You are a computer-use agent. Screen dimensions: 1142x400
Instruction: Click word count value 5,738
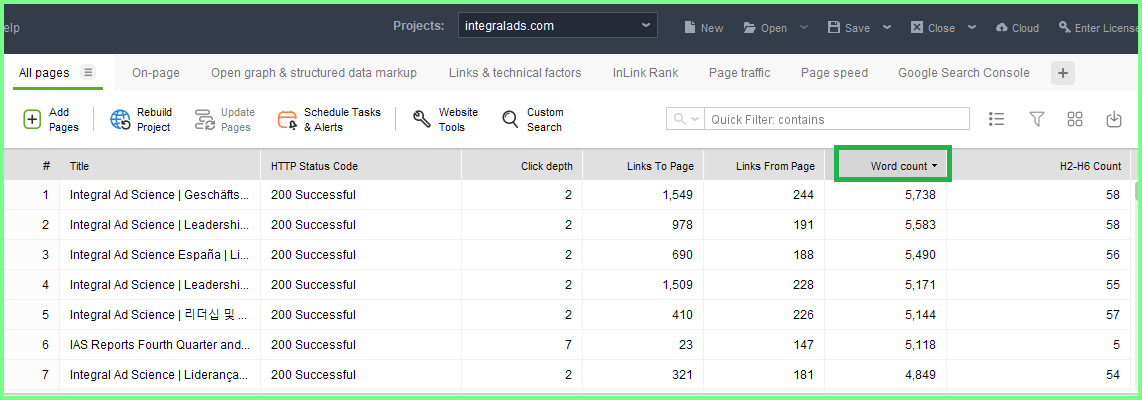[x=920, y=195]
